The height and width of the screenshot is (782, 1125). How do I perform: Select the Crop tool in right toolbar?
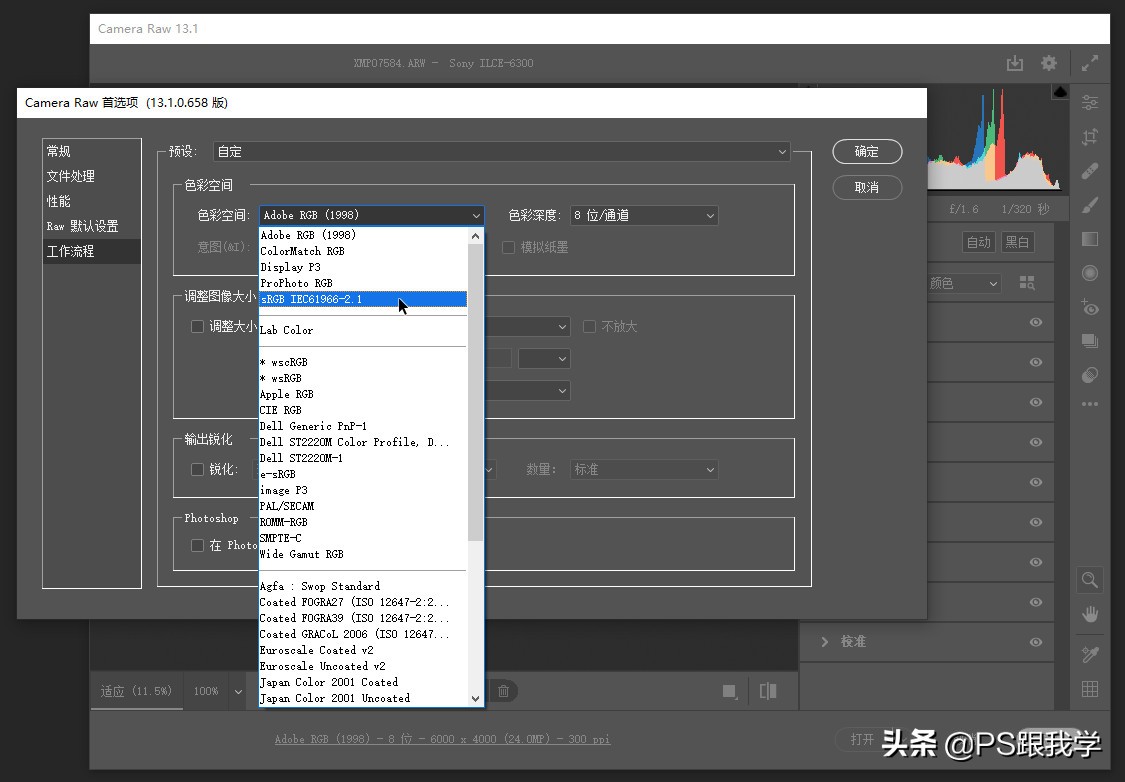pos(1090,137)
